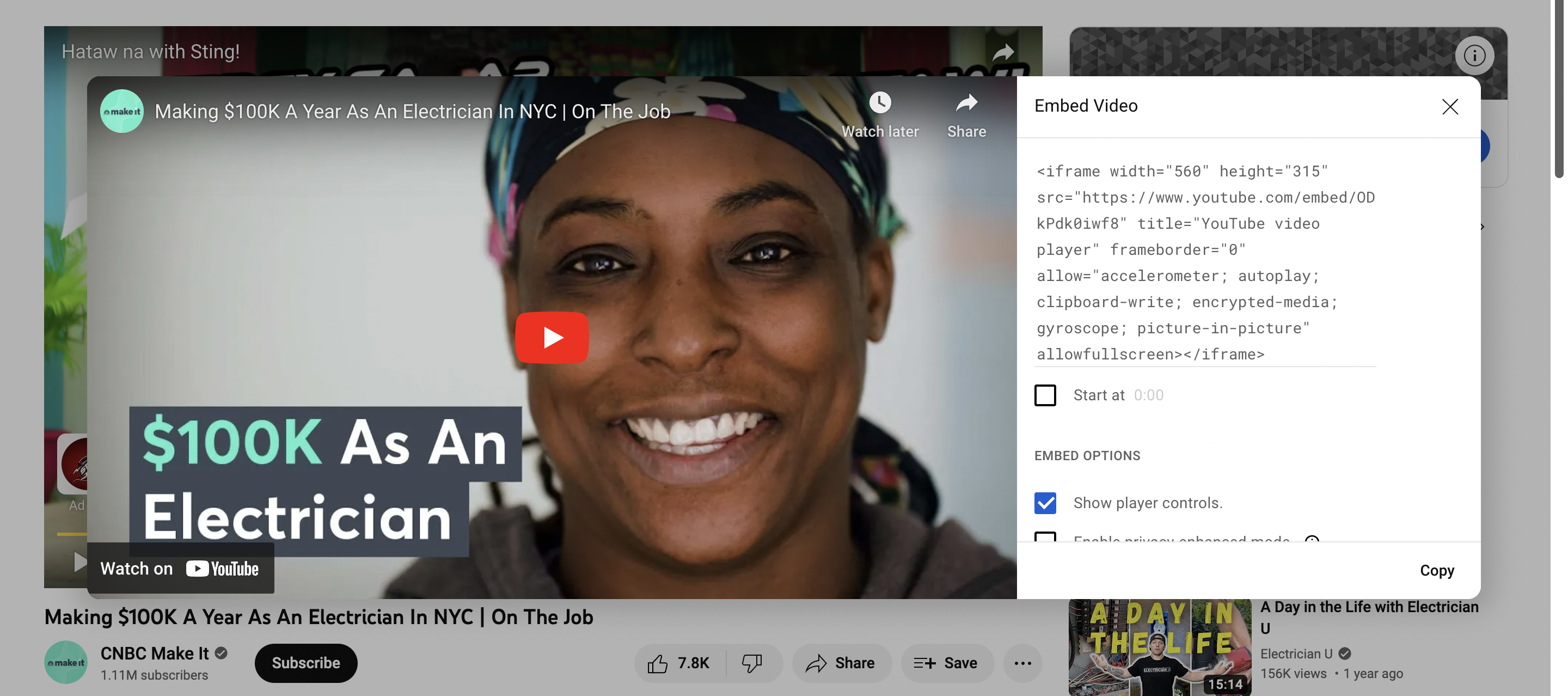This screenshot has height=696, width=1568.
Task: Click inside the Start at 0:00 time field
Action: [1149, 395]
